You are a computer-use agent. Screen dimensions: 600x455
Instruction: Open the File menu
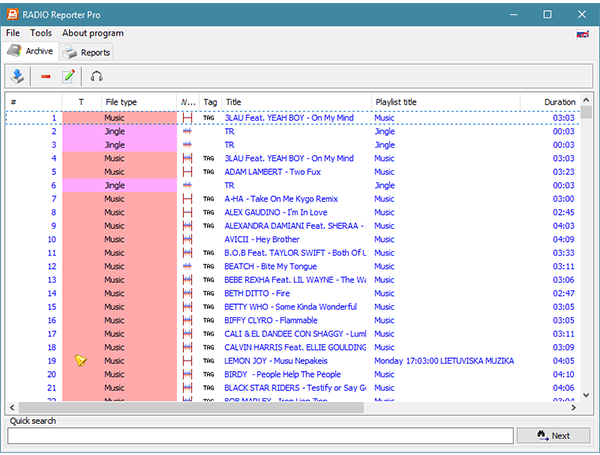pyautogui.click(x=13, y=33)
